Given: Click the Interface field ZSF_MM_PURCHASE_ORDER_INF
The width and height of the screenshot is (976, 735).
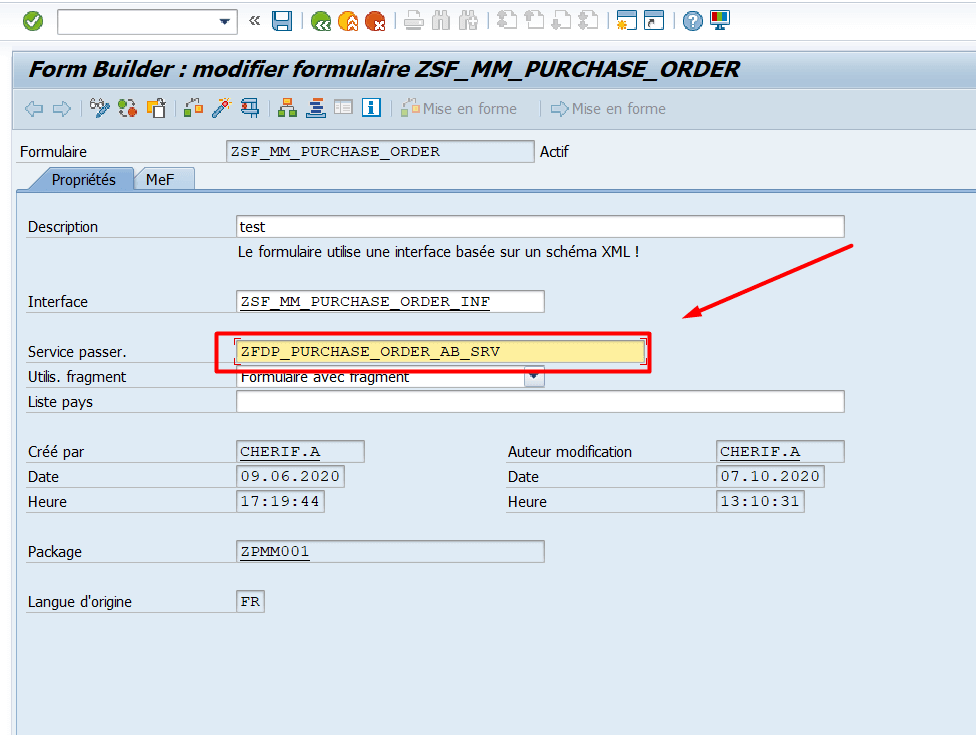Looking at the screenshot, I should click(x=390, y=302).
